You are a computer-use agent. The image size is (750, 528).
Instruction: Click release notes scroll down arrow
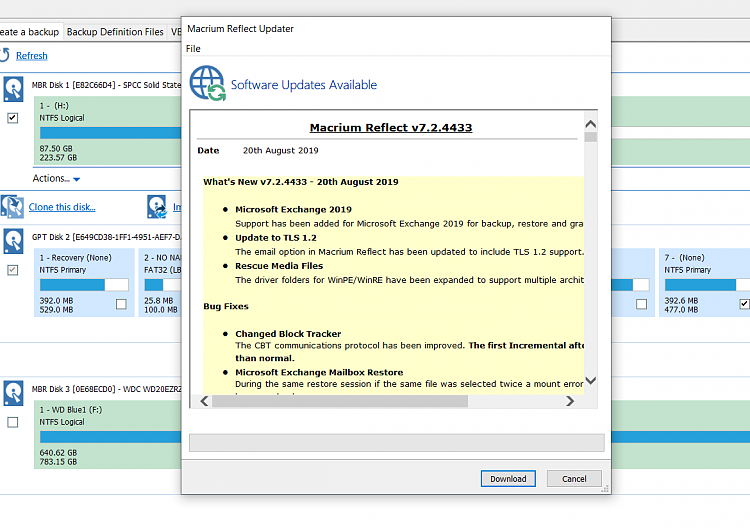click(591, 381)
